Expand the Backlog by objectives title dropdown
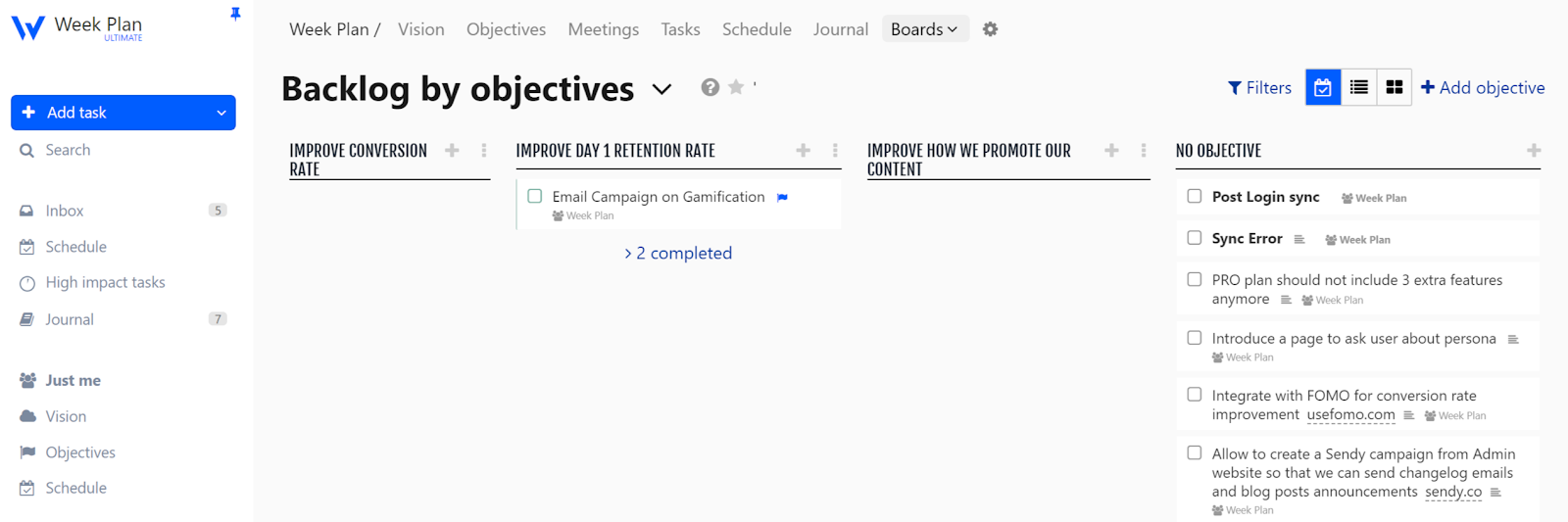Image resolution: width=1568 pixels, height=522 pixels. [662, 89]
